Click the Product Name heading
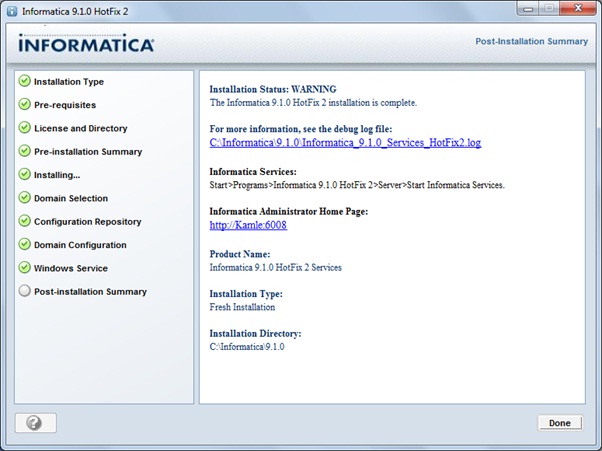The image size is (602, 451). click(x=240, y=254)
